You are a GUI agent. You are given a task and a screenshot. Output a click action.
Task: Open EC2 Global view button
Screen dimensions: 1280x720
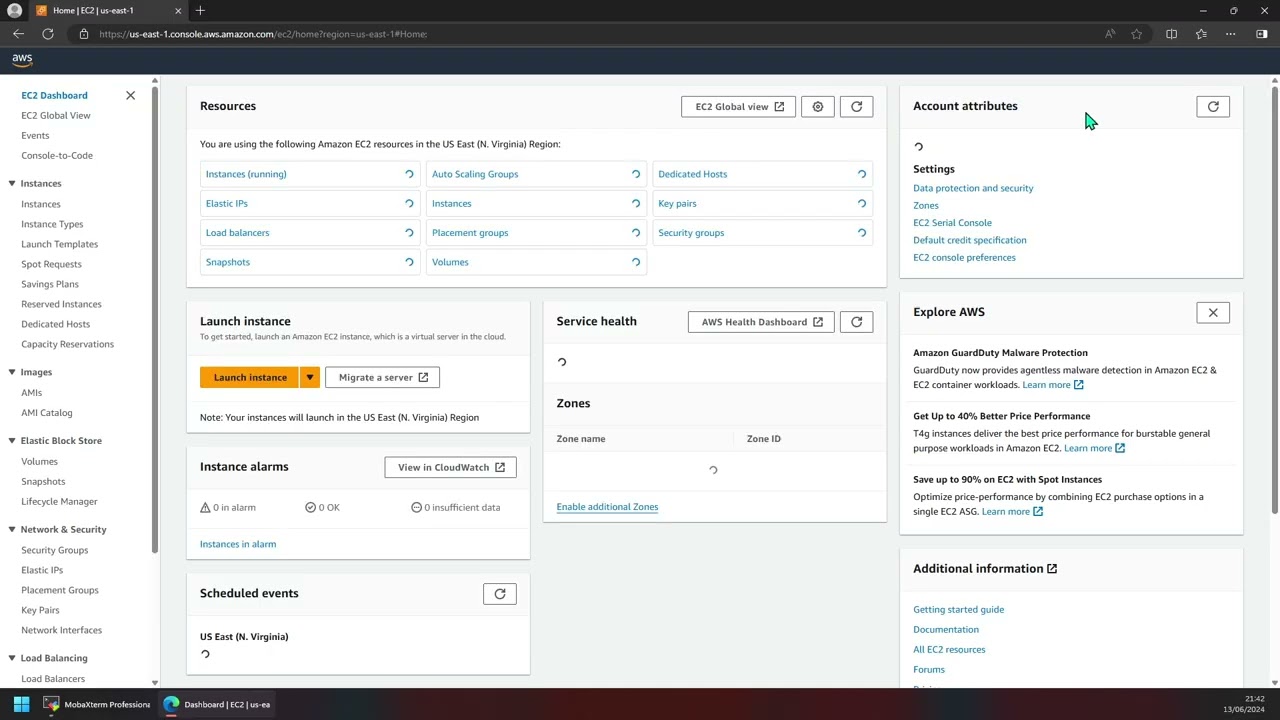point(739,107)
